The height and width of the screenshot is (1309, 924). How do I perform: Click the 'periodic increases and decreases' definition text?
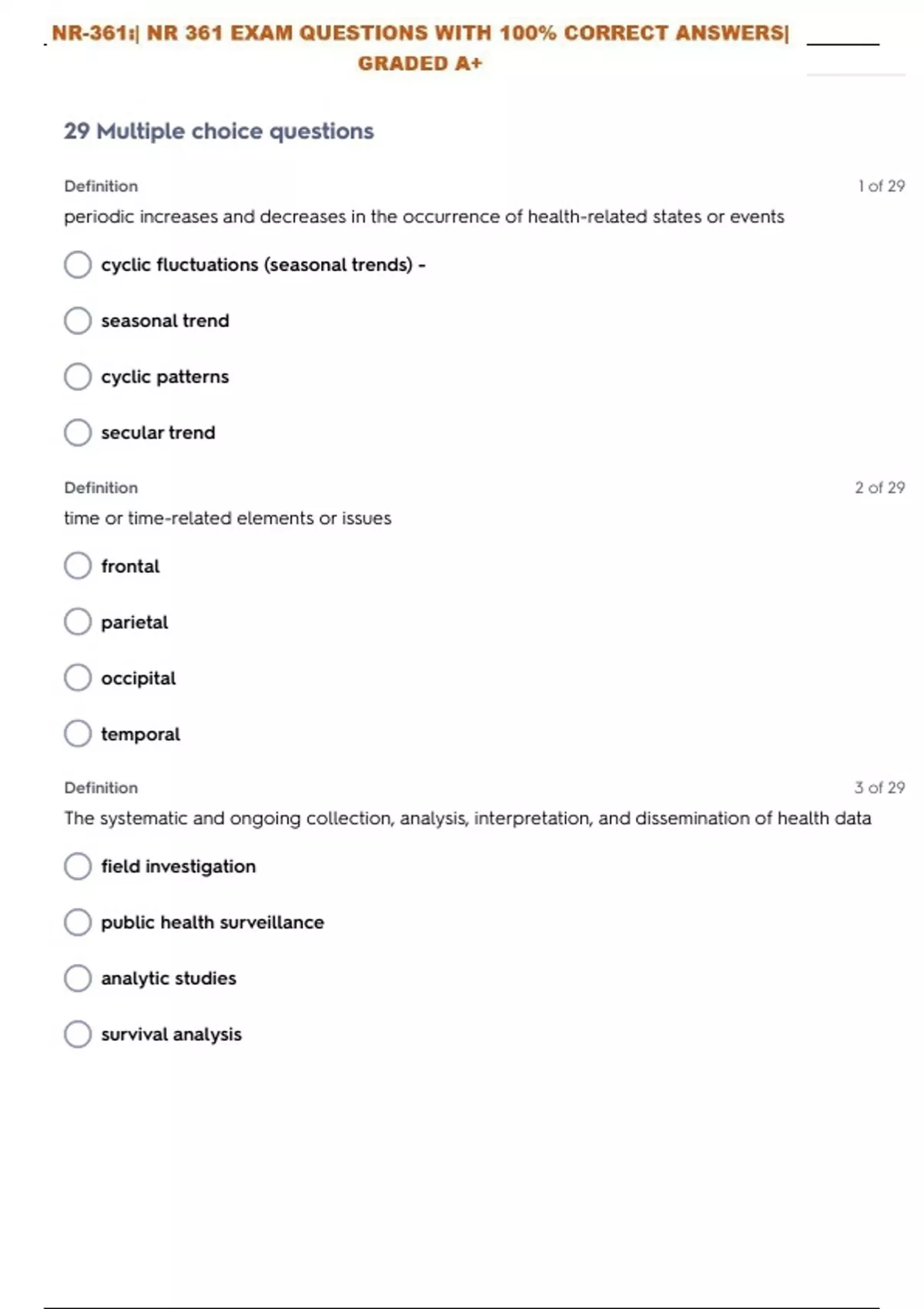(423, 217)
